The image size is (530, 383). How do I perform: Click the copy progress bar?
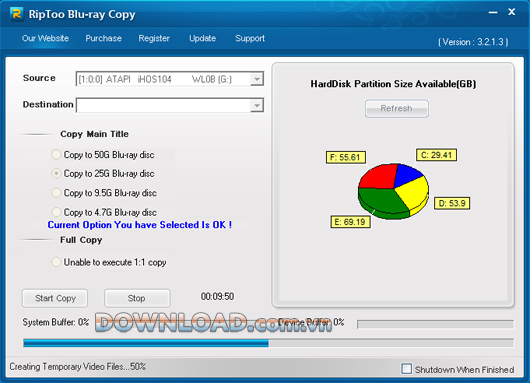click(x=268, y=343)
